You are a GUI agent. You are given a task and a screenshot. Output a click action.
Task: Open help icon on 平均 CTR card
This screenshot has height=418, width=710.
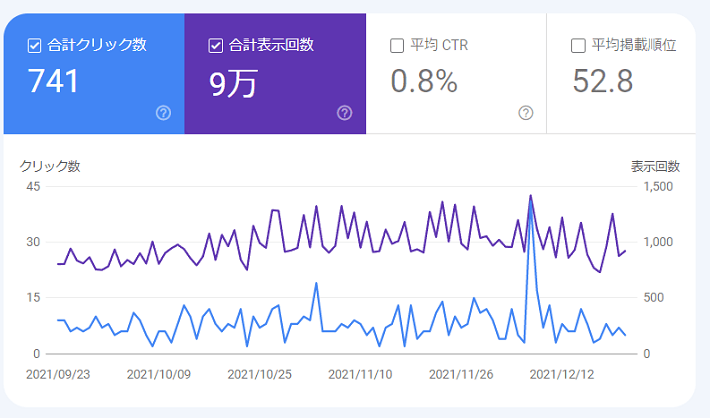pos(526,113)
